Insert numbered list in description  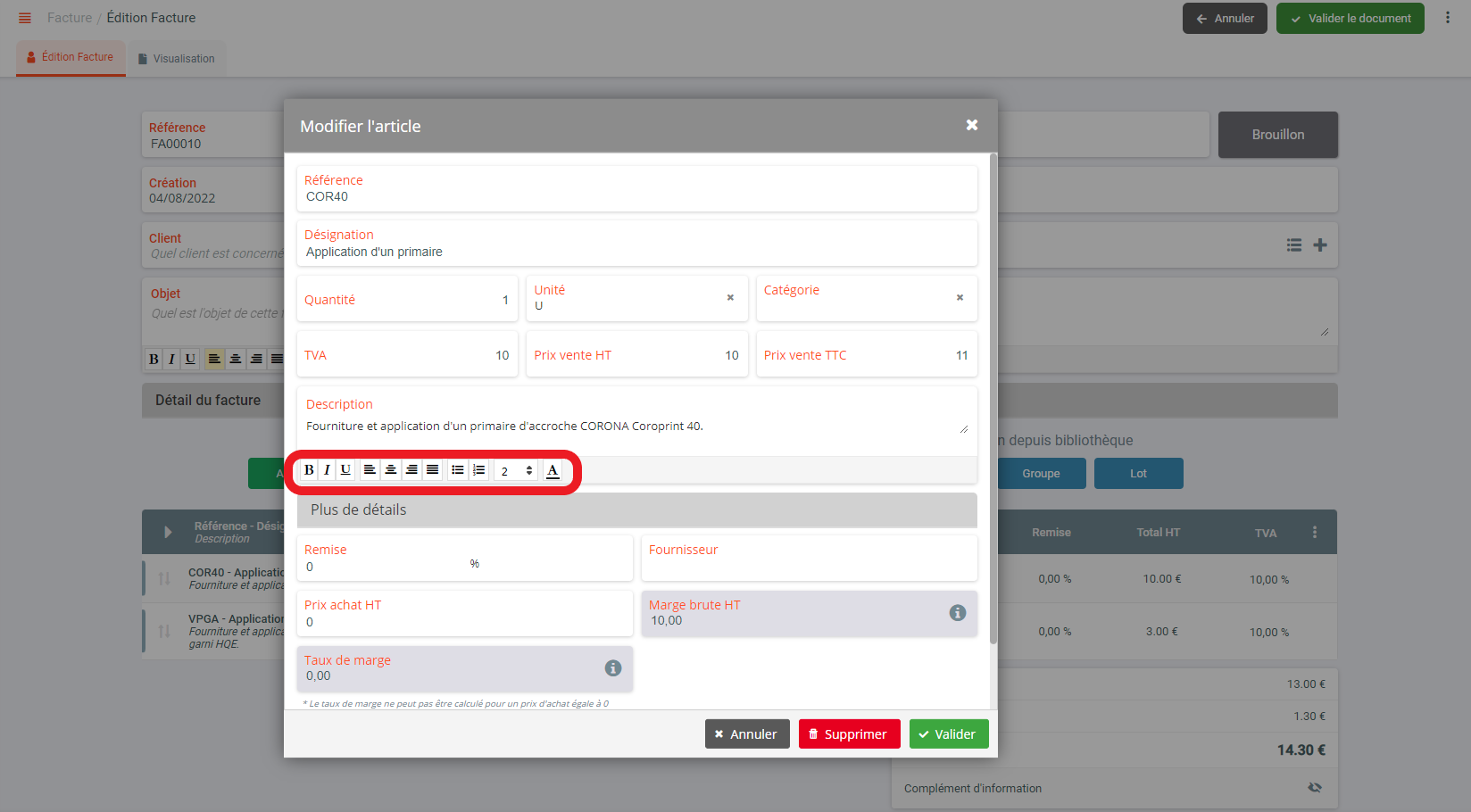tap(479, 470)
